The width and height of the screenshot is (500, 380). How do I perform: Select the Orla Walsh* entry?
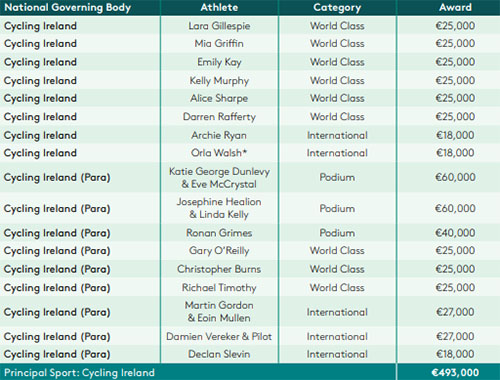click(x=219, y=153)
